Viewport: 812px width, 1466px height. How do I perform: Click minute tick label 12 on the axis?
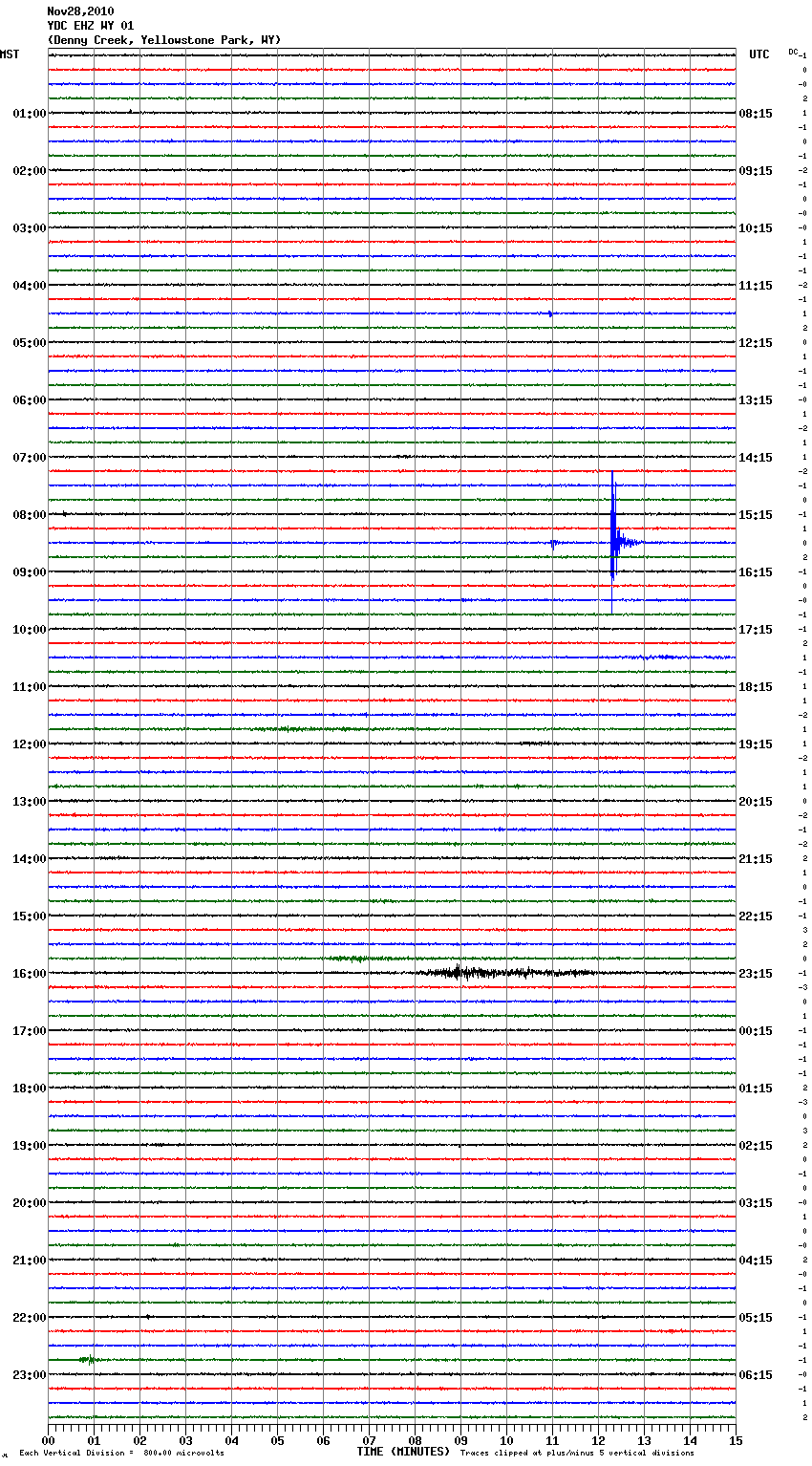599,1440
